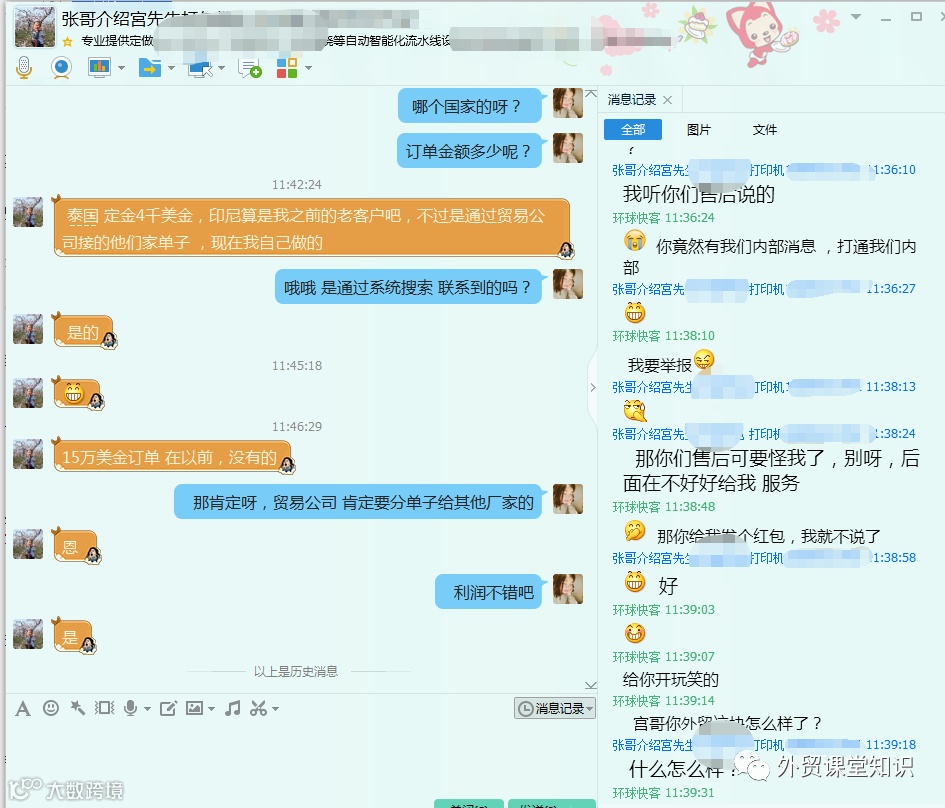
Task: Open the 消息记录 dropdown button
Action: coord(554,708)
